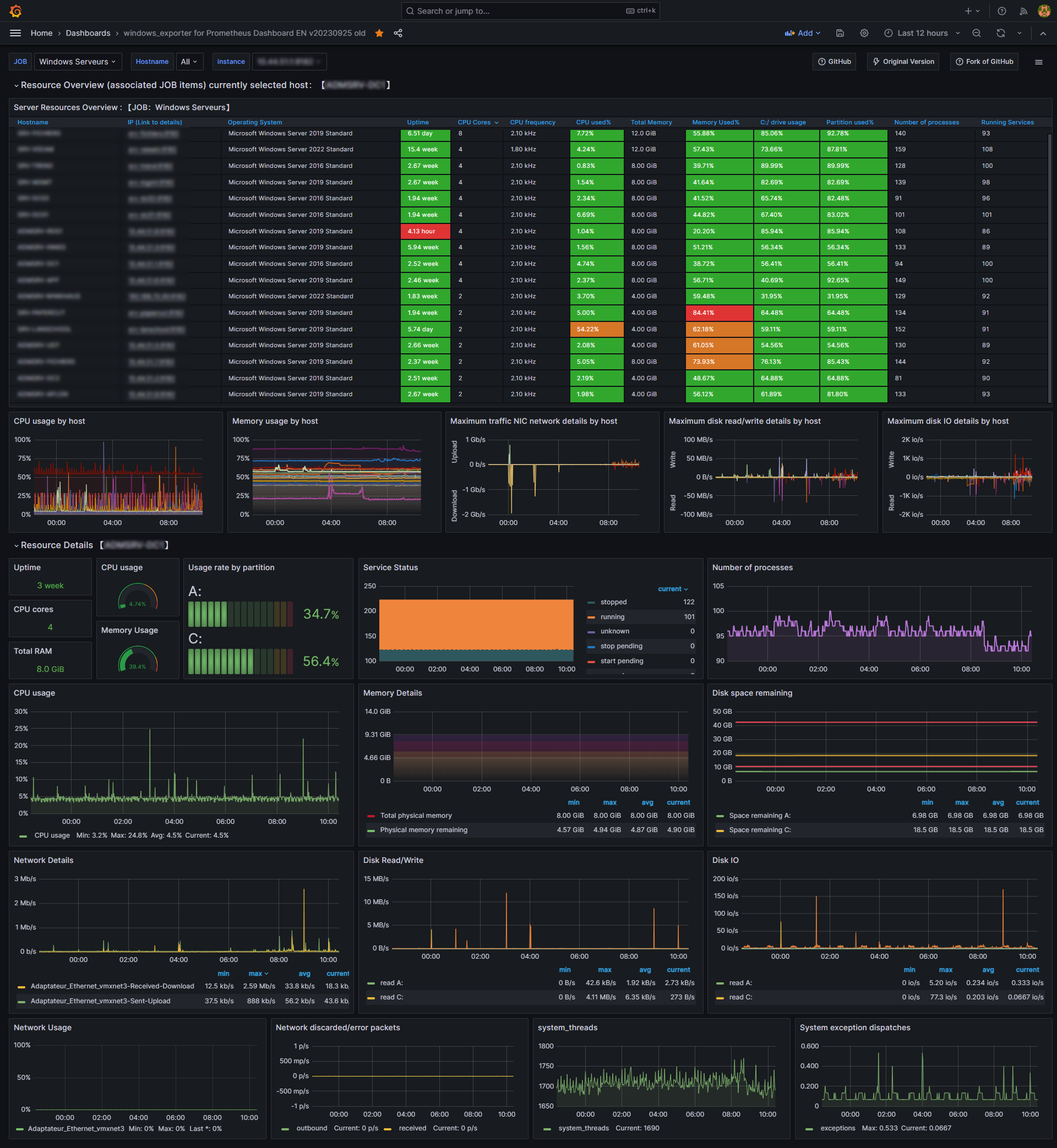Open the Last 12 hours time picker
Screen dimensions: 1057x1148
(x=922, y=33)
